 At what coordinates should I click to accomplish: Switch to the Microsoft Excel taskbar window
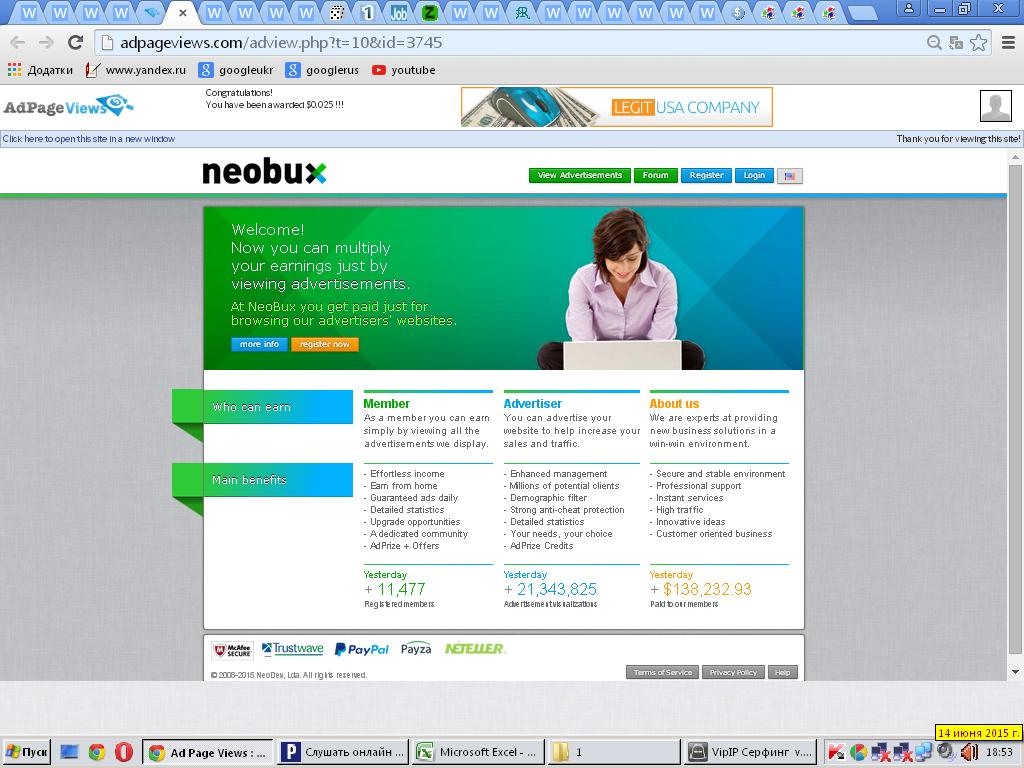[478, 752]
